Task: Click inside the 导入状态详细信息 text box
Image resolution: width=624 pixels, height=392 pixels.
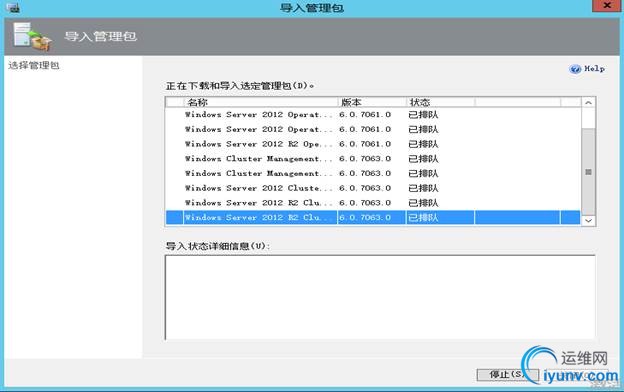Action: pos(380,297)
